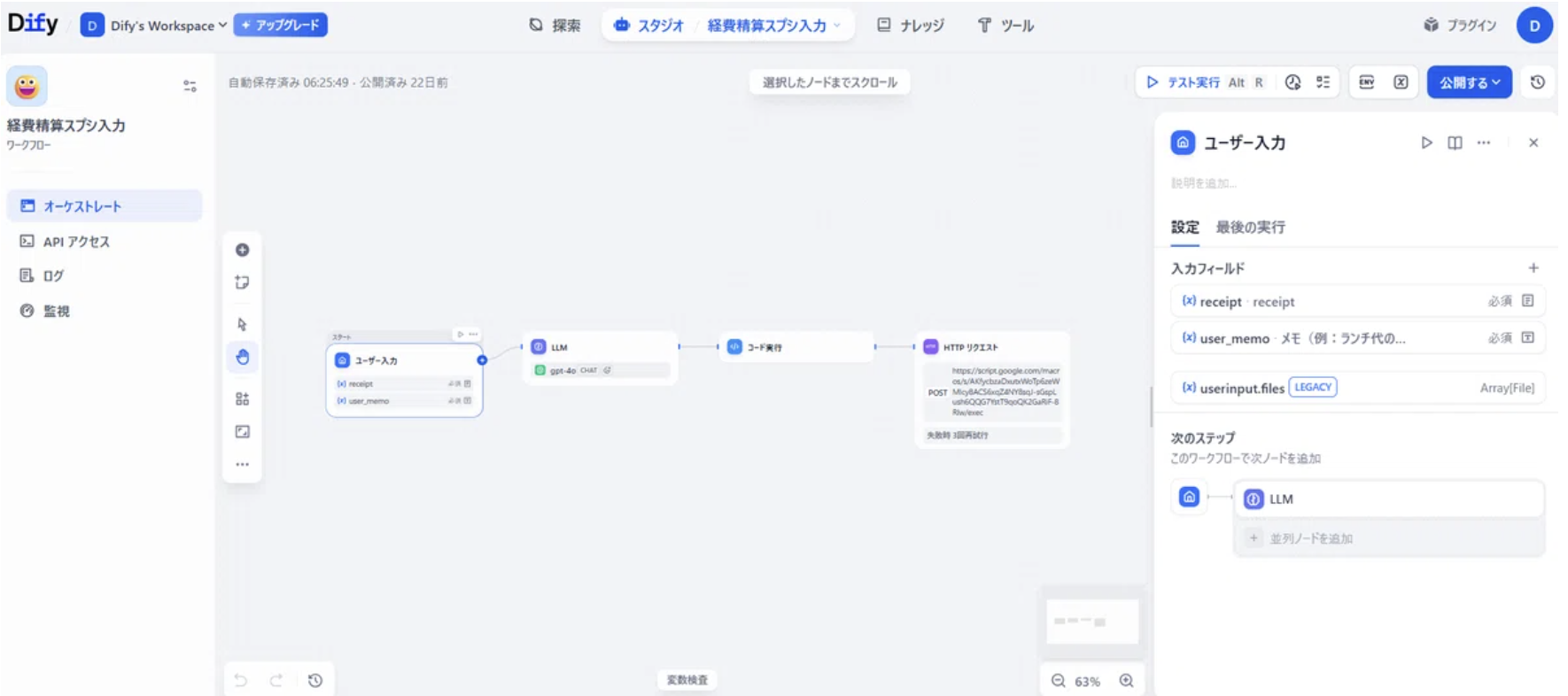The height and width of the screenshot is (696, 1568).
Task: Add a node with the plus tool
Action: pos(242,250)
